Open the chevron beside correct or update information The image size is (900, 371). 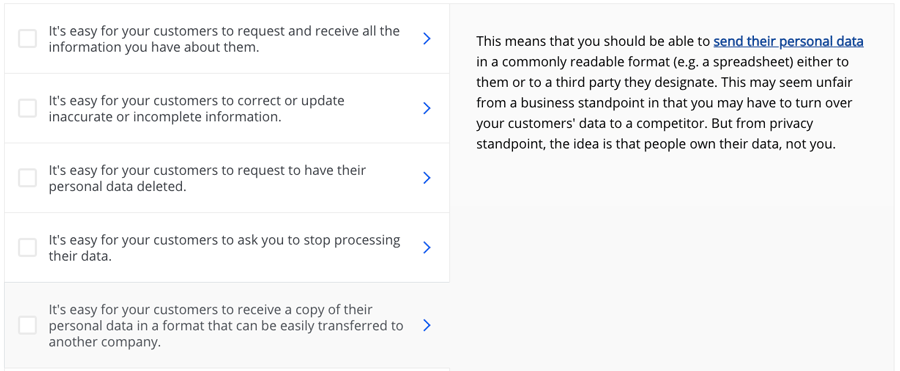[426, 108]
